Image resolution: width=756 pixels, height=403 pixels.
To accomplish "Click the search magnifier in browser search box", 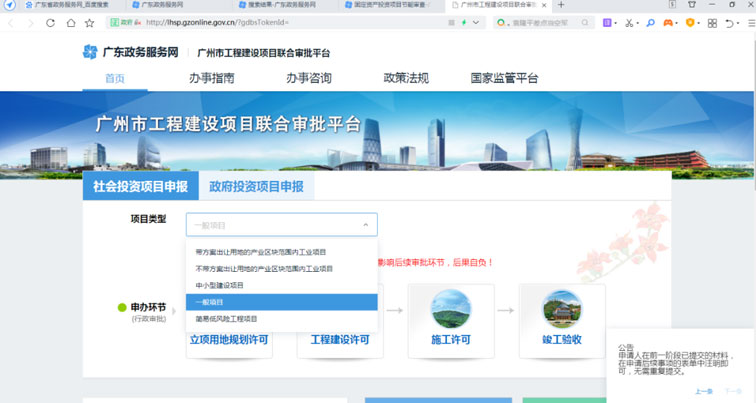I will (585, 23).
